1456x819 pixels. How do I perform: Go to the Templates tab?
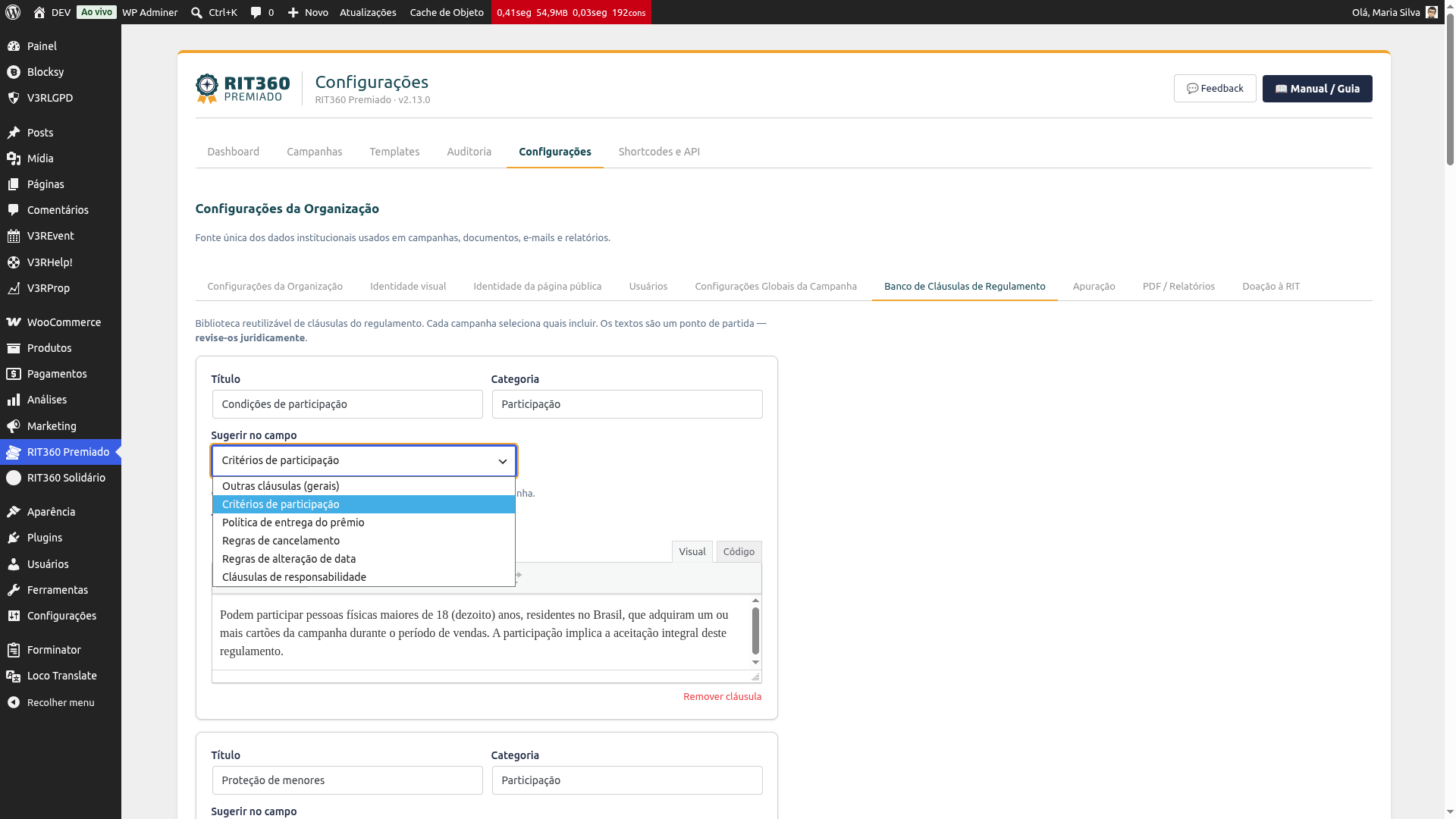pyautogui.click(x=394, y=152)
